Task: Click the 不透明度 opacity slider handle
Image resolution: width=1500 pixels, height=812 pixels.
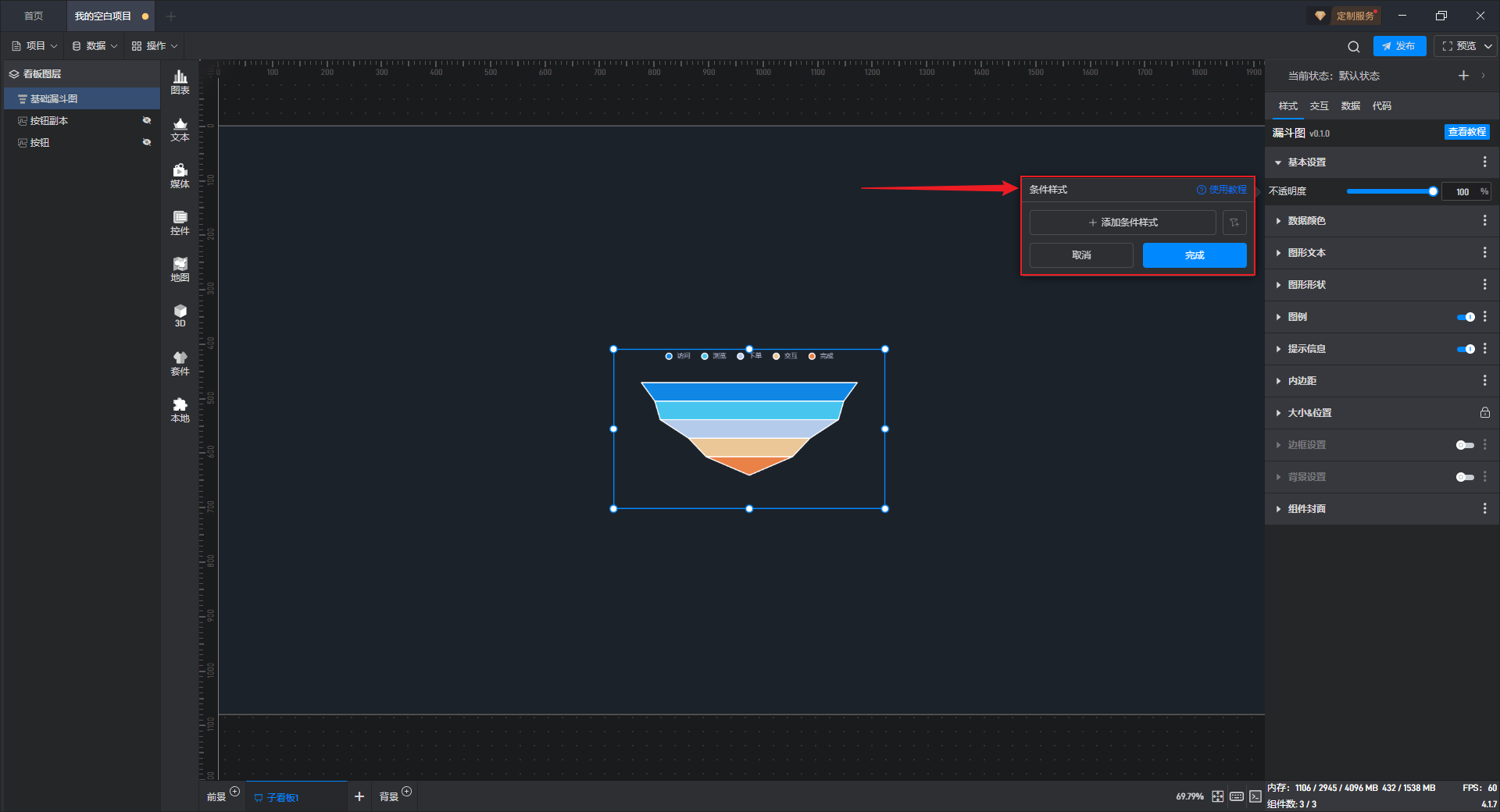Action: (1433, 191)
